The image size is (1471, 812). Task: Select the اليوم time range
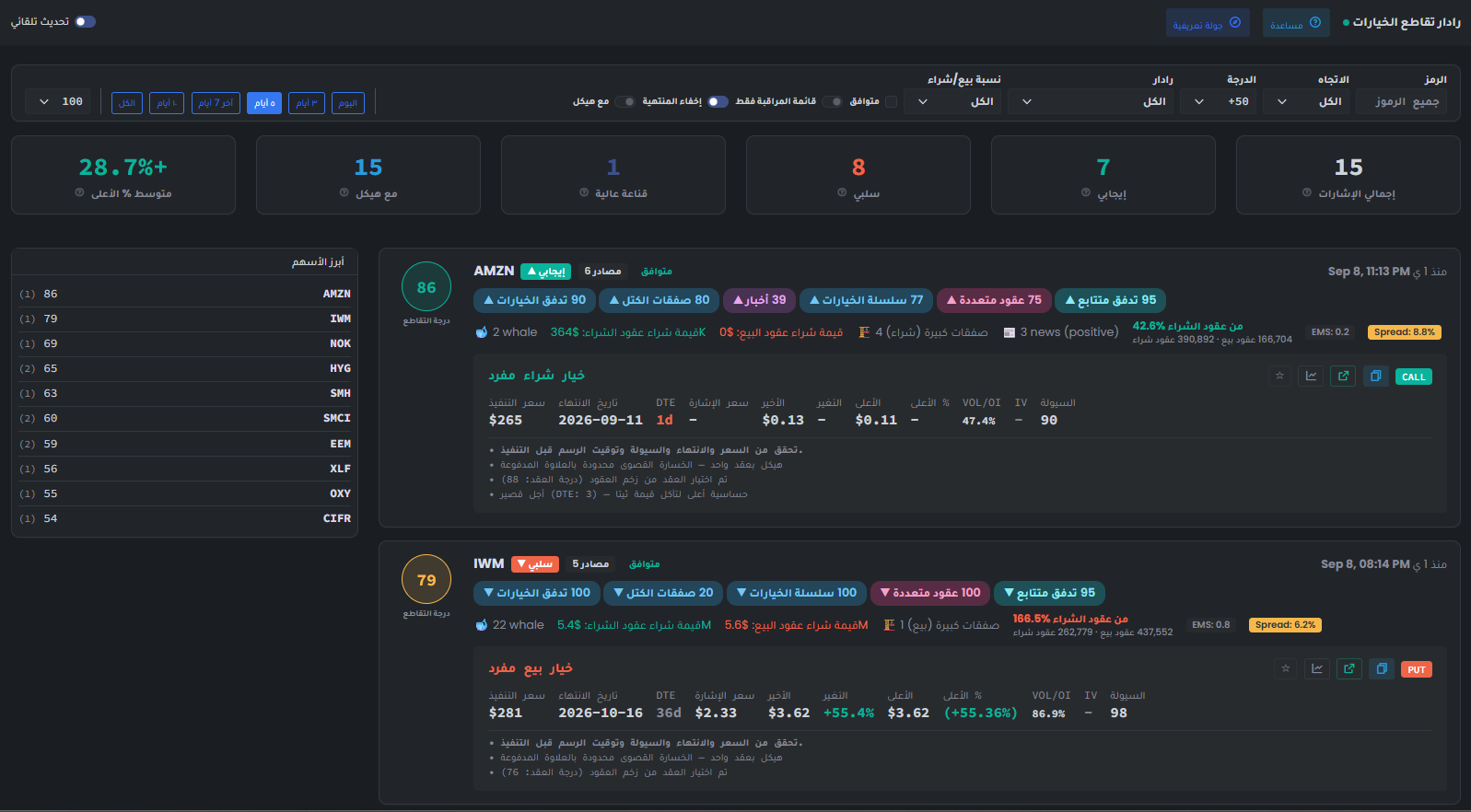pyautogui.click(x=348, y=103)
